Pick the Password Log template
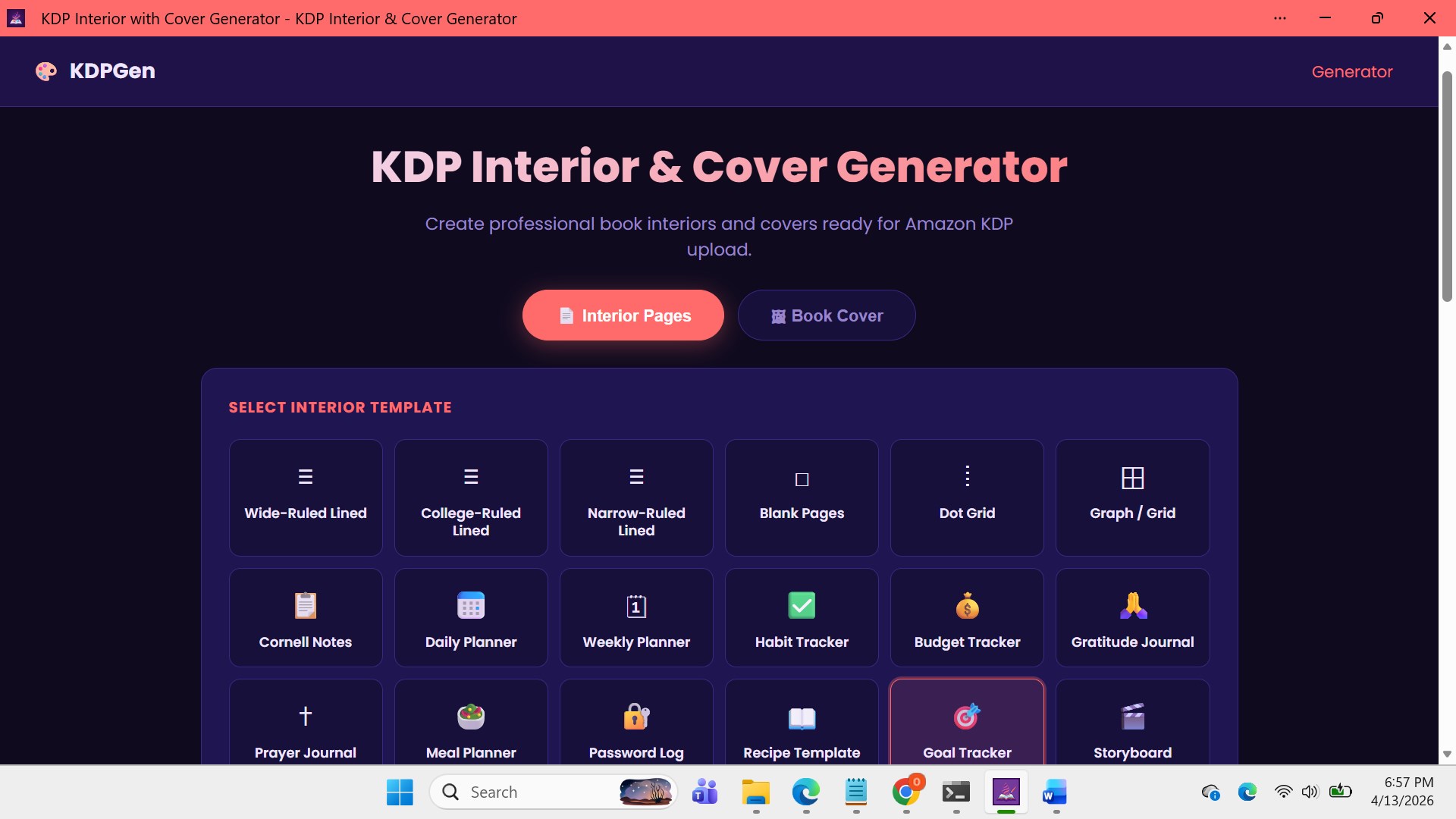Image resolution: width=1456 pixels, height=819 pixels. (636, 722)
